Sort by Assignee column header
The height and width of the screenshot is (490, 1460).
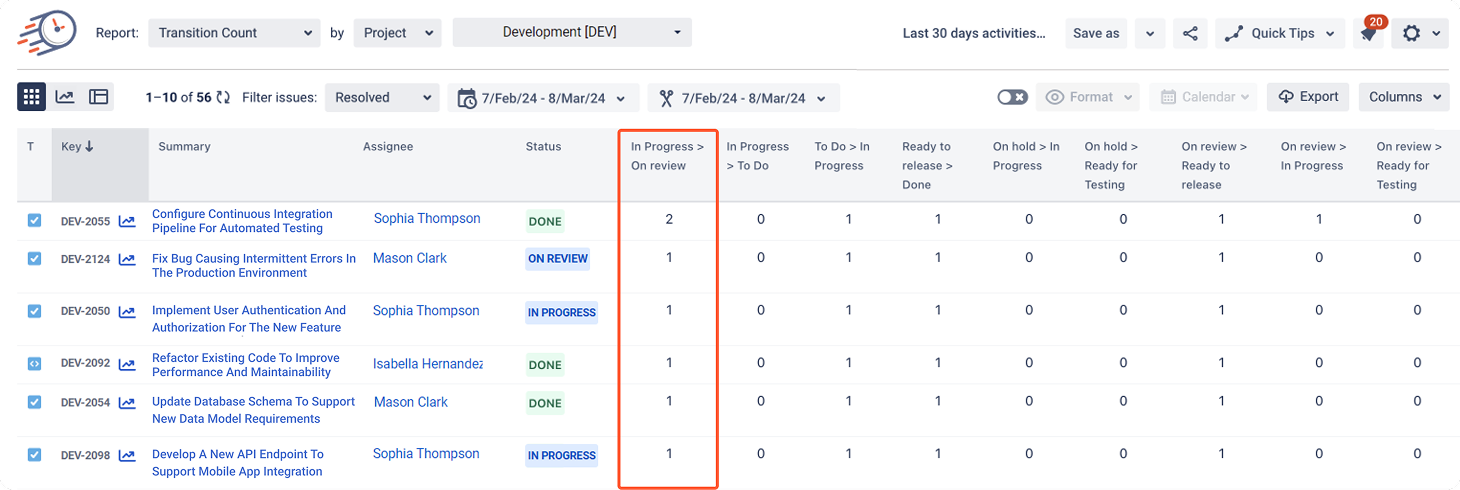point(388,146)
